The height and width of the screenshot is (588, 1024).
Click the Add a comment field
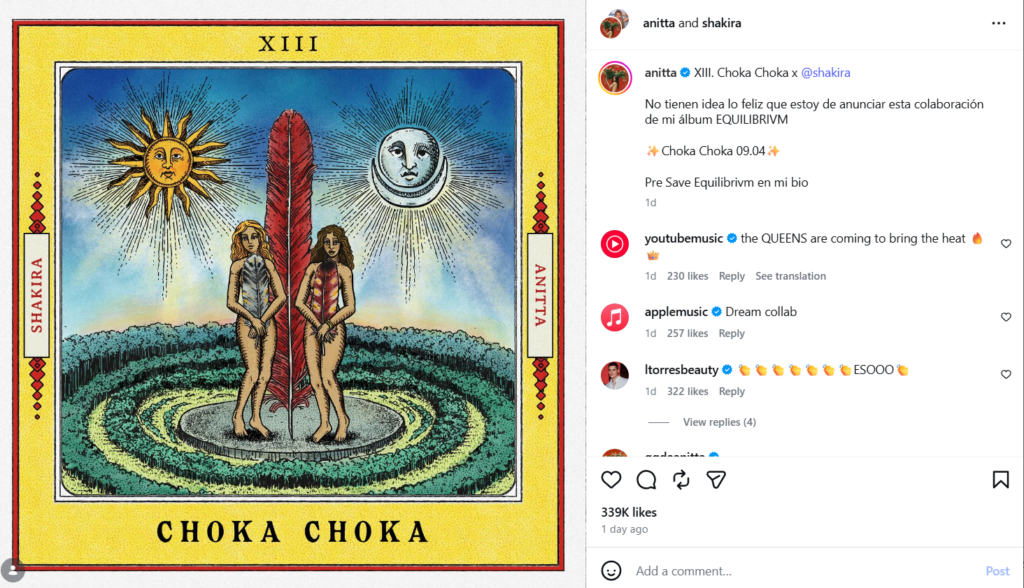click(x=803, y=571)
